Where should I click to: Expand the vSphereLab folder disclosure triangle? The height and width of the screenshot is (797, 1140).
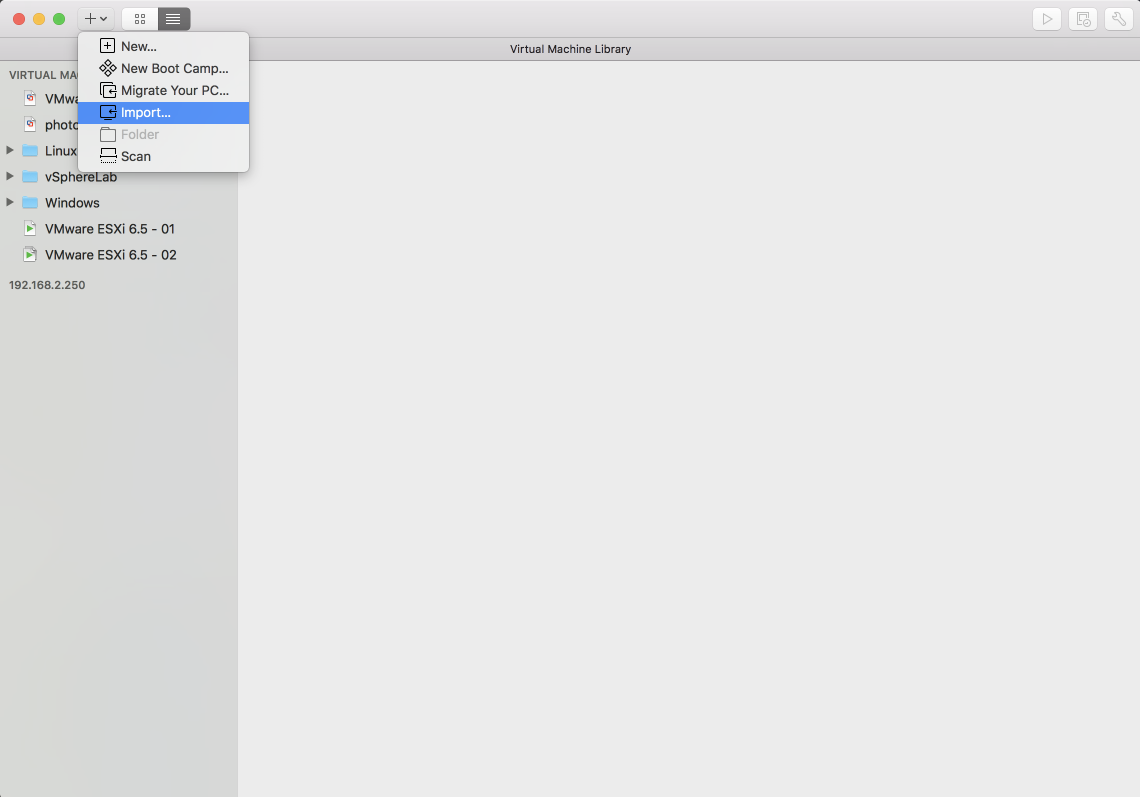tap(10, 177)
